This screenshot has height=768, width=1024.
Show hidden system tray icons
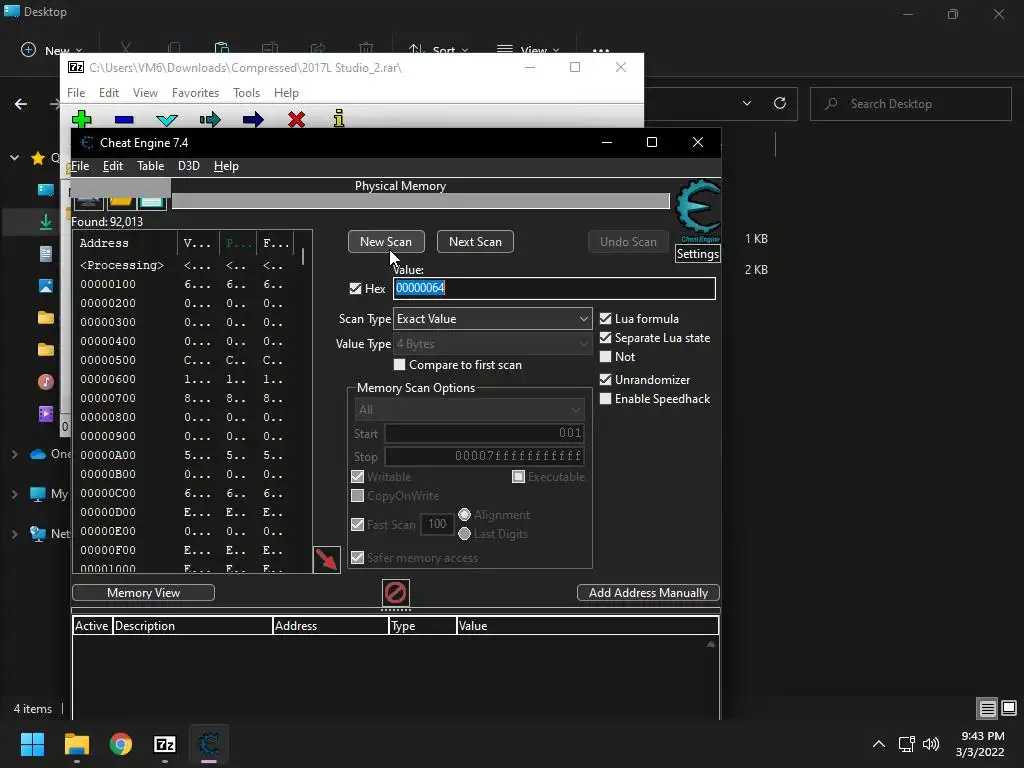pos(879,744)
